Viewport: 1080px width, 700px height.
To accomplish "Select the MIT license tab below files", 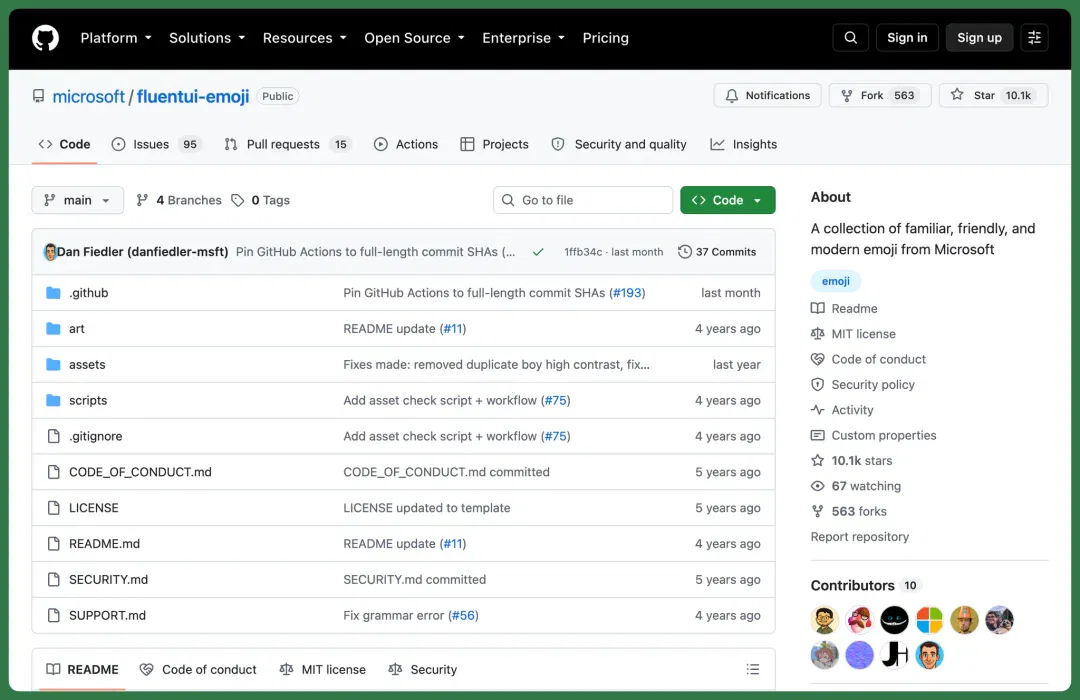I will [x=322, y=669].
